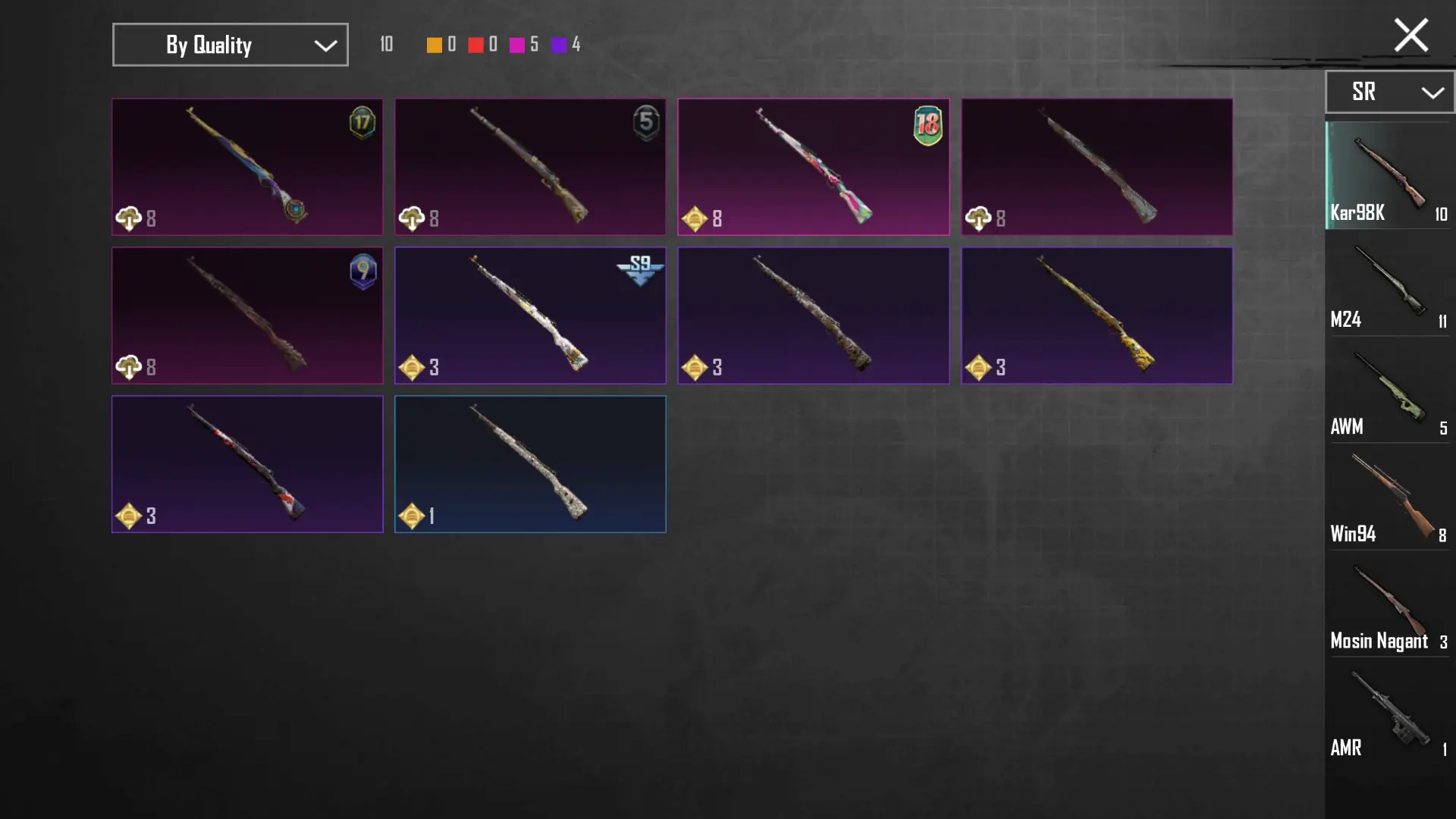Click the pink quality color indicator
1456x819 pixels.
click(x=517, y=45)
